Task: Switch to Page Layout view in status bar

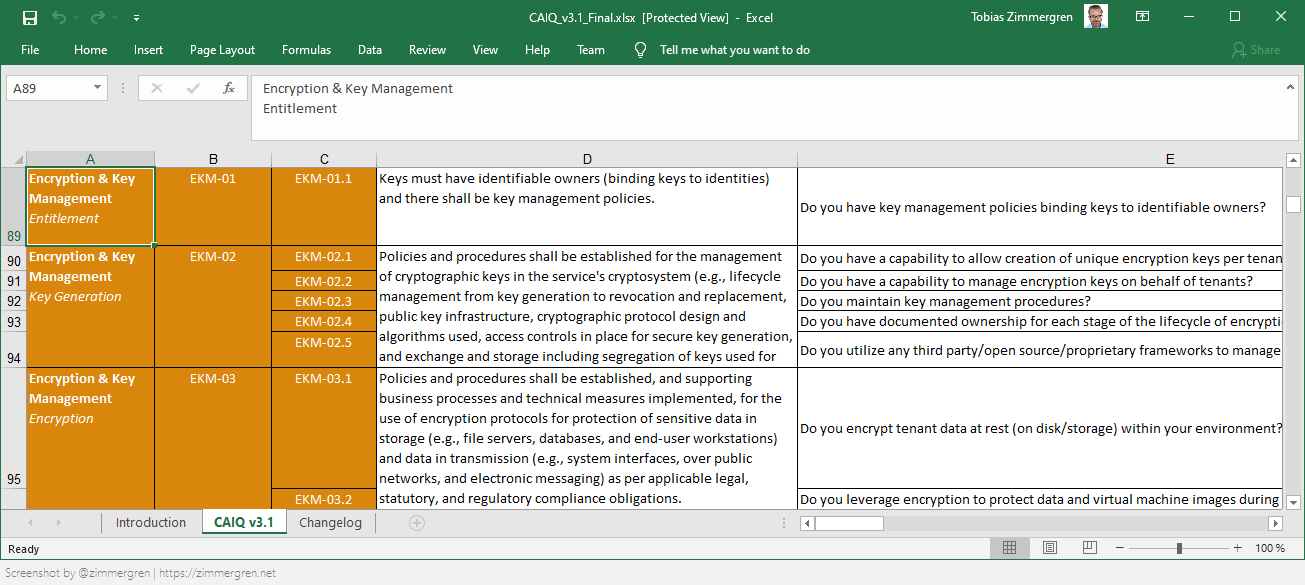Action: point(1049,548)
